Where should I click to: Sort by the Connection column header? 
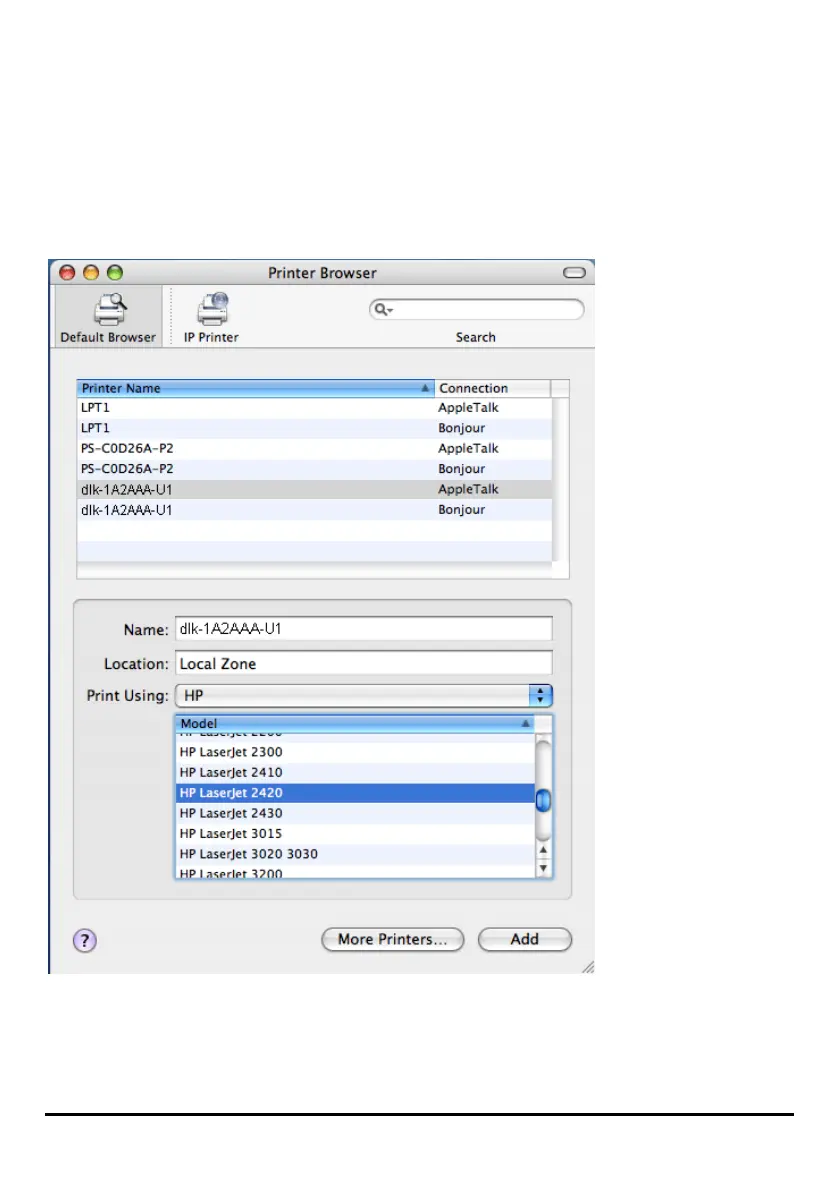[492, 388]
